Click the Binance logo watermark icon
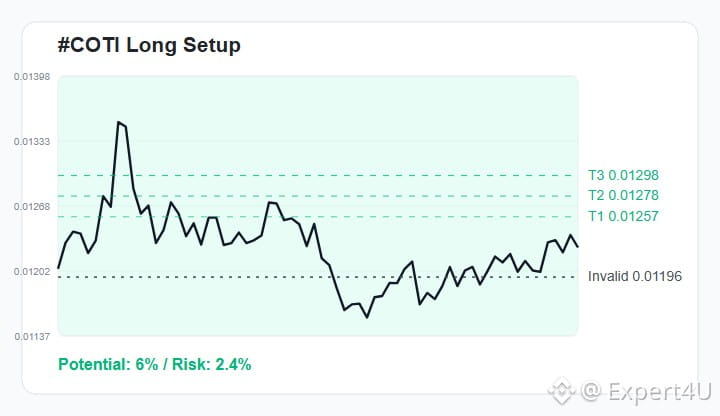 click(x=562, y=391)
